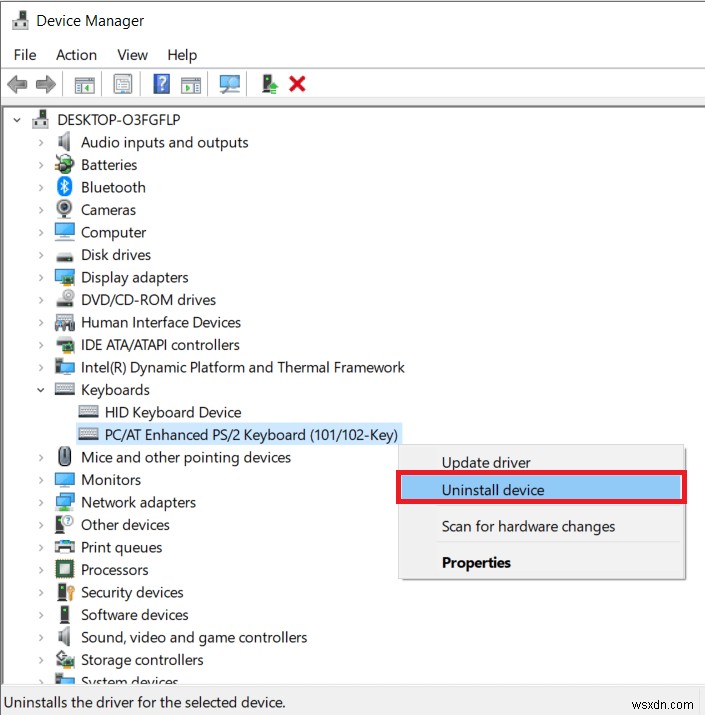Image resolution: width=705 pixels, height=715 pixels.
Task: Click the Batteries category icon
Action: [64, 165]
